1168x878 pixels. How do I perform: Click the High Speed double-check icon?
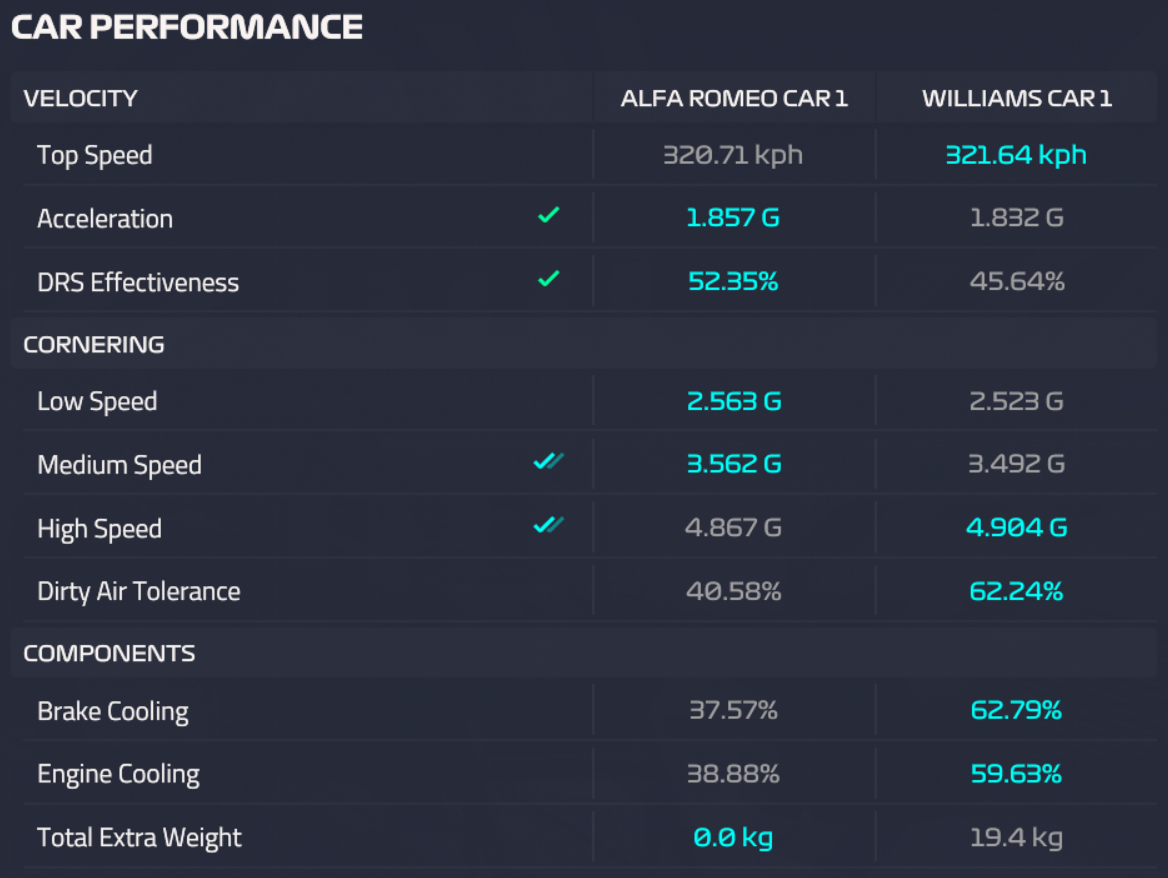(548, 525)
